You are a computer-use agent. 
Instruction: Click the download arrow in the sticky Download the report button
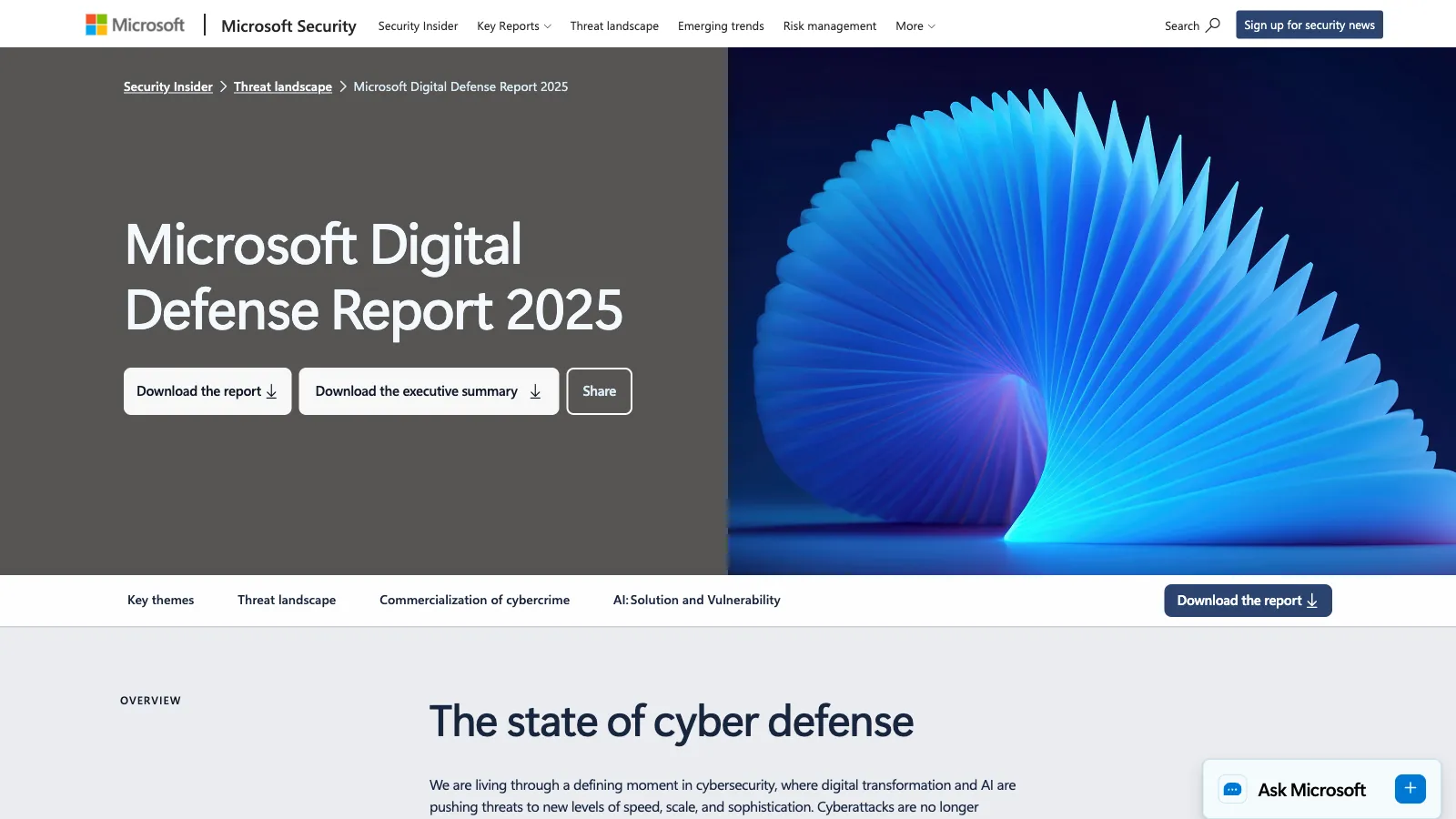click(1312, 601)
